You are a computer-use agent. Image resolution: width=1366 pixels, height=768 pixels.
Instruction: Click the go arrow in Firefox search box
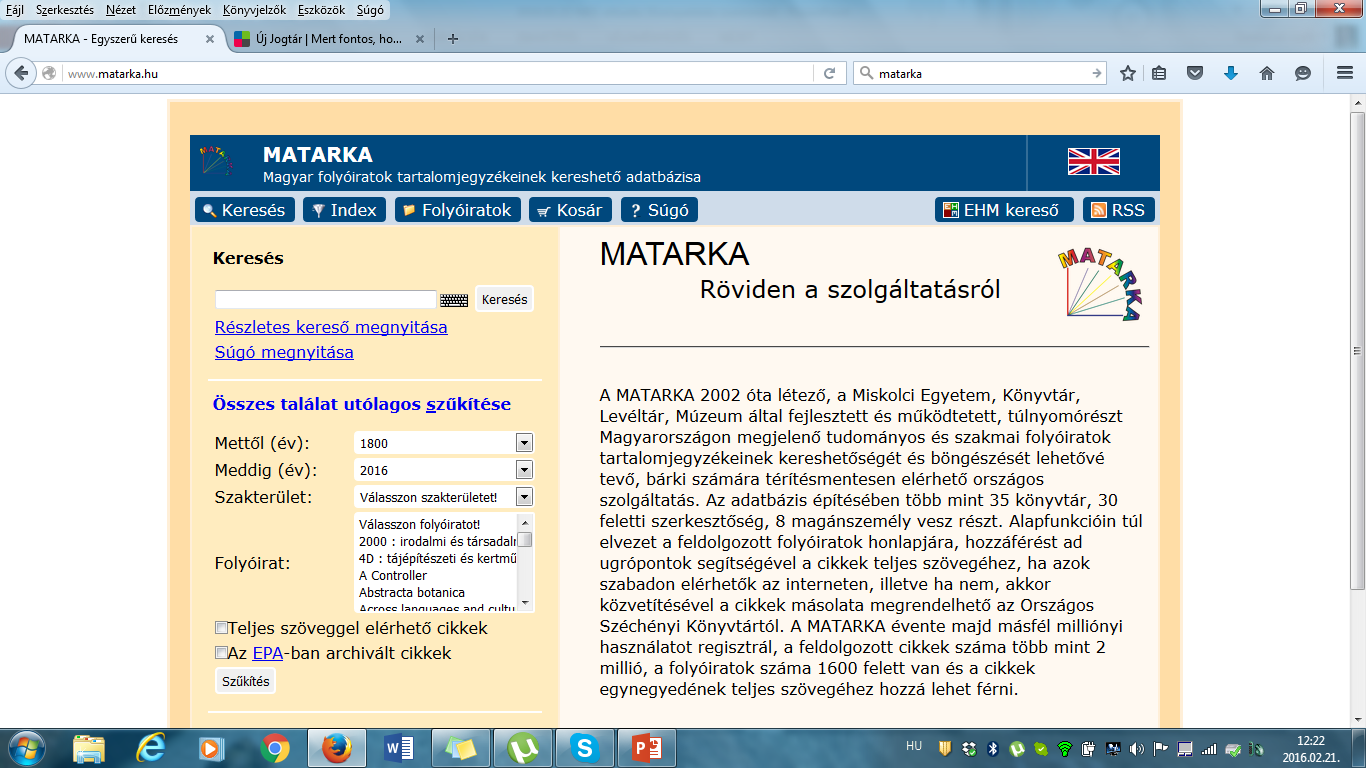pos(1097,73)
